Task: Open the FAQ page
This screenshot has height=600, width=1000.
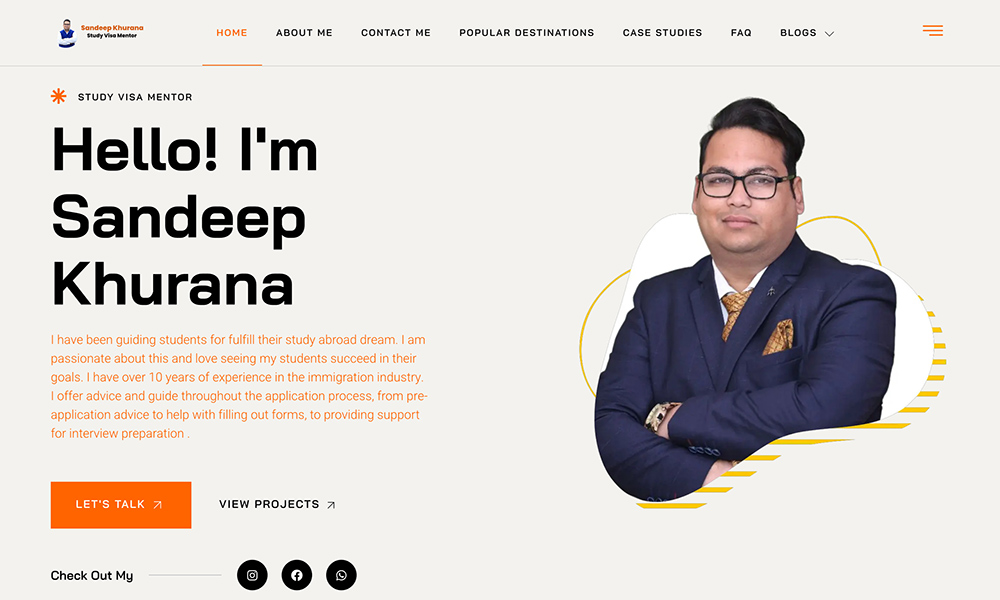Action: (741, 33)
